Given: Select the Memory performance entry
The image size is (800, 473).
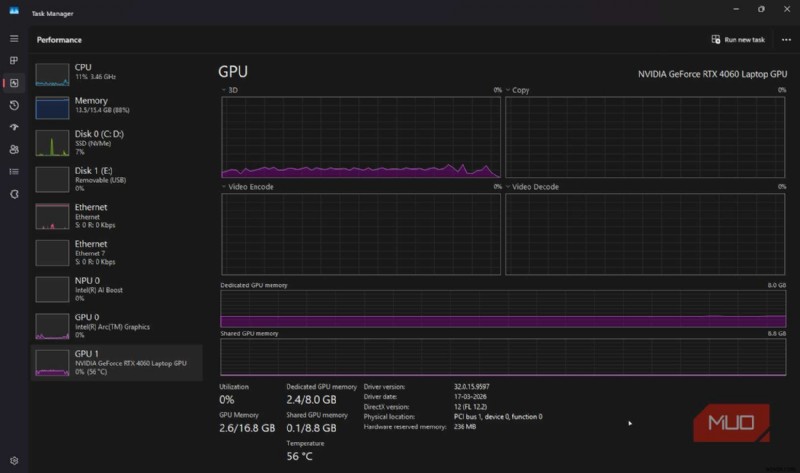Looking at the screenshot, I should tap(116, 106).
